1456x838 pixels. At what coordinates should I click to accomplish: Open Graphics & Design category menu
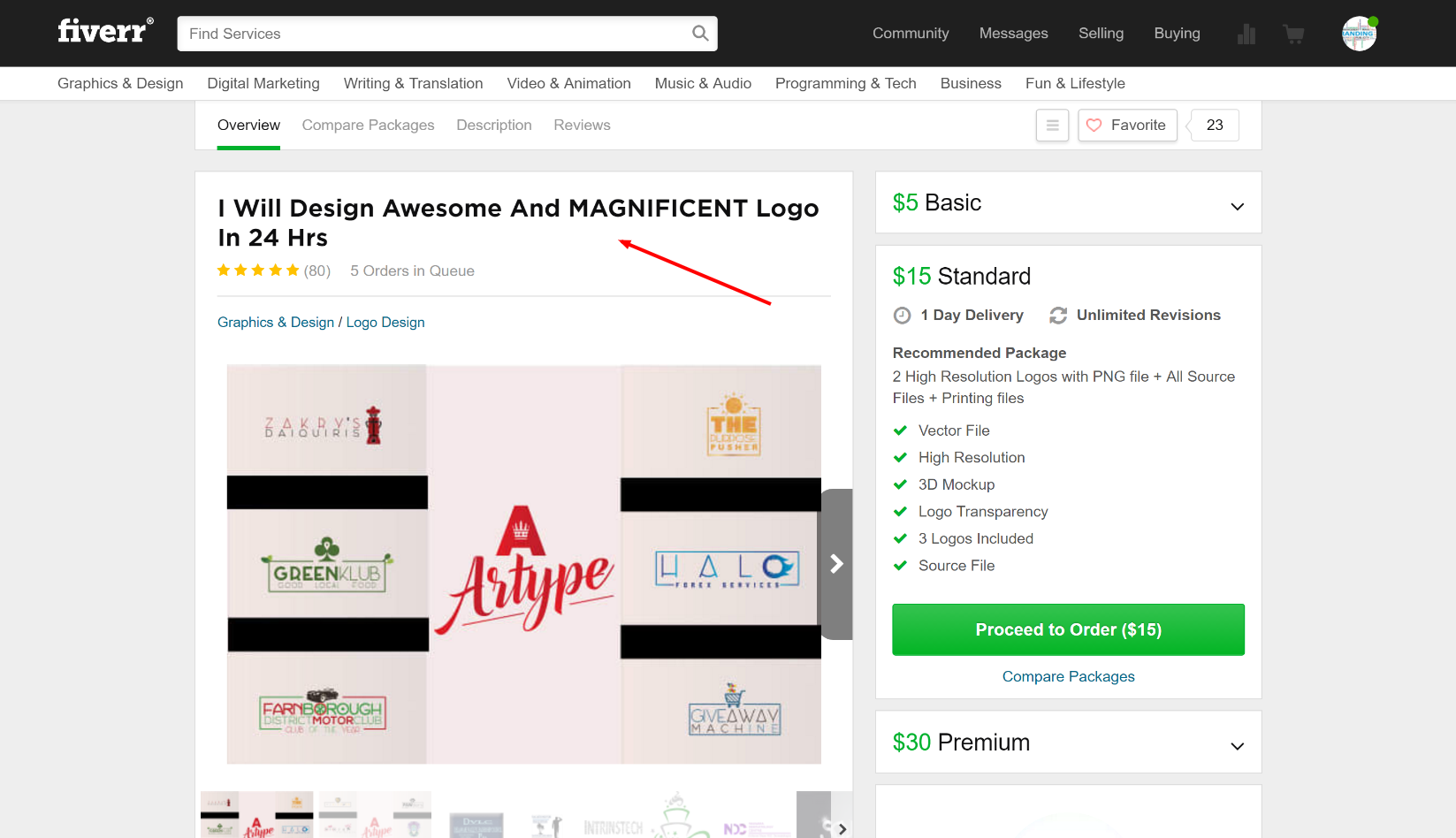pos(120,83)
